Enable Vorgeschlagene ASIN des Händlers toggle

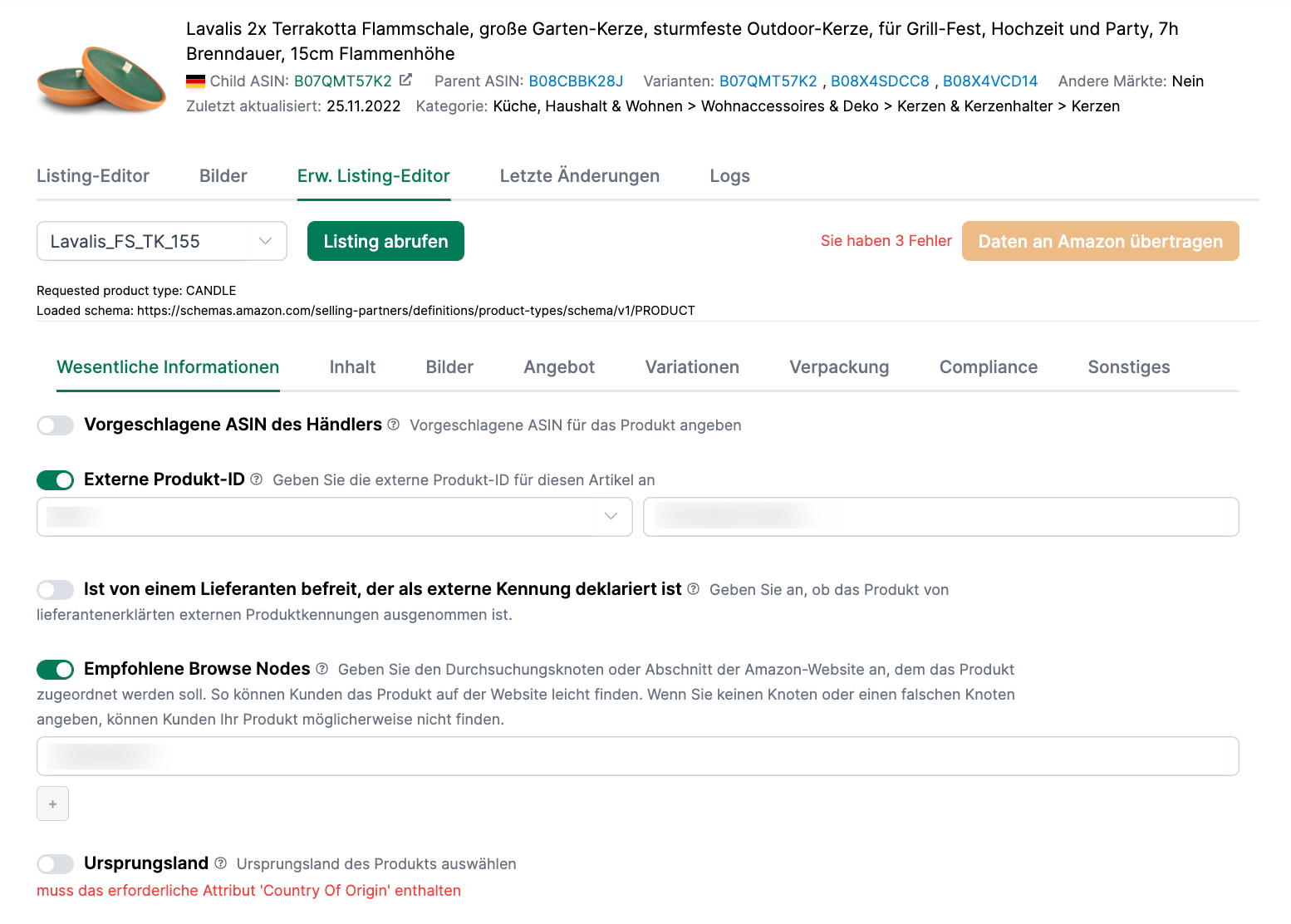(x=55, y=425)
